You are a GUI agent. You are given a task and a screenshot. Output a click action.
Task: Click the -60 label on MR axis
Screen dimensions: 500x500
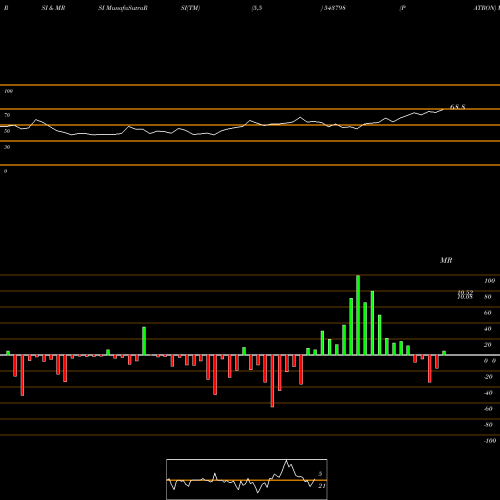pos(488,409)
